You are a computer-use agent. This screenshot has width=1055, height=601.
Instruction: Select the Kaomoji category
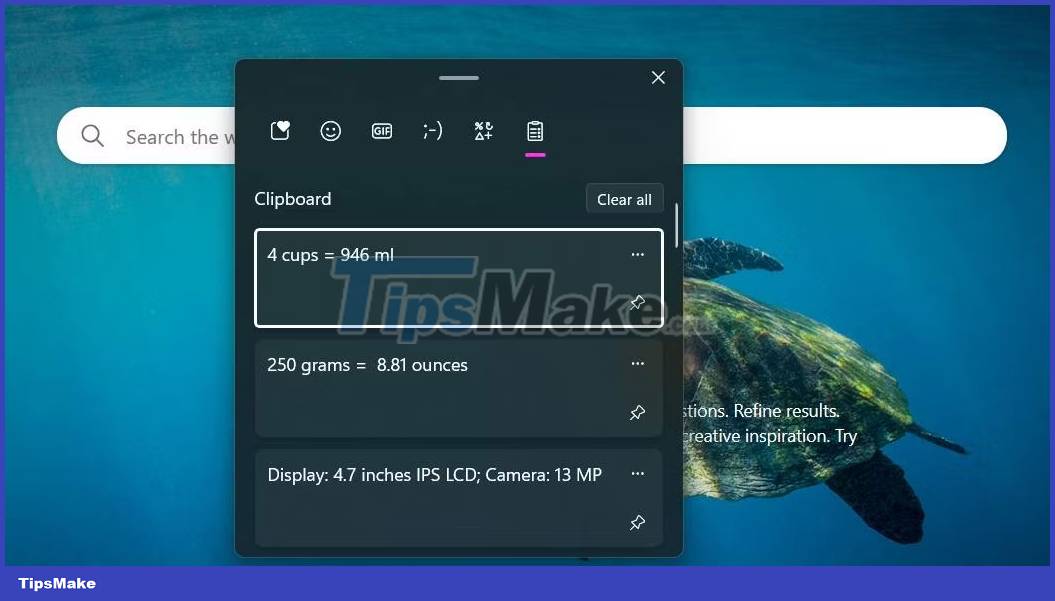(433, 131)
